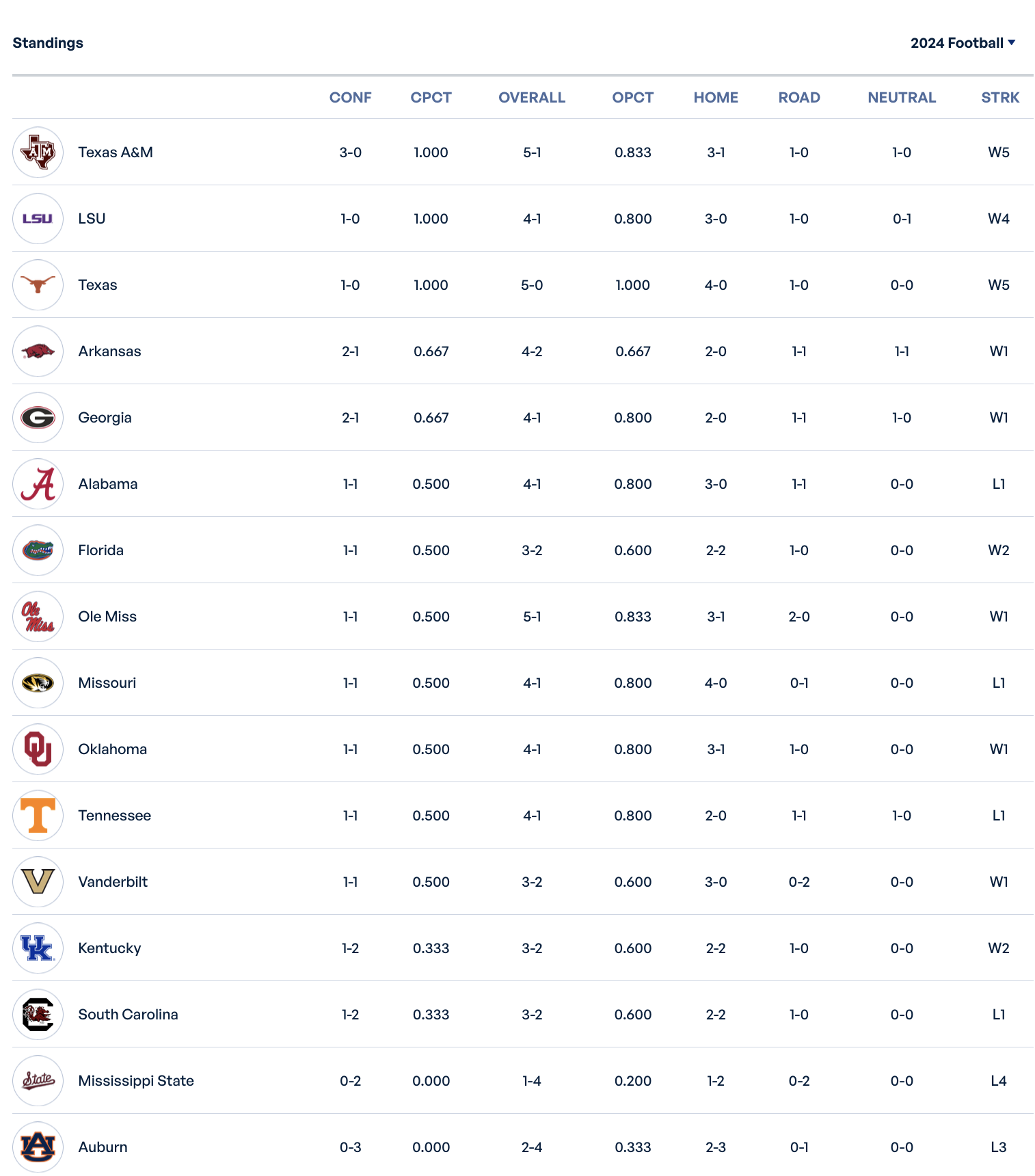1035x1176 pixels.
Task: Open the 2024 Football season dropdown
Action: point(963,43)
